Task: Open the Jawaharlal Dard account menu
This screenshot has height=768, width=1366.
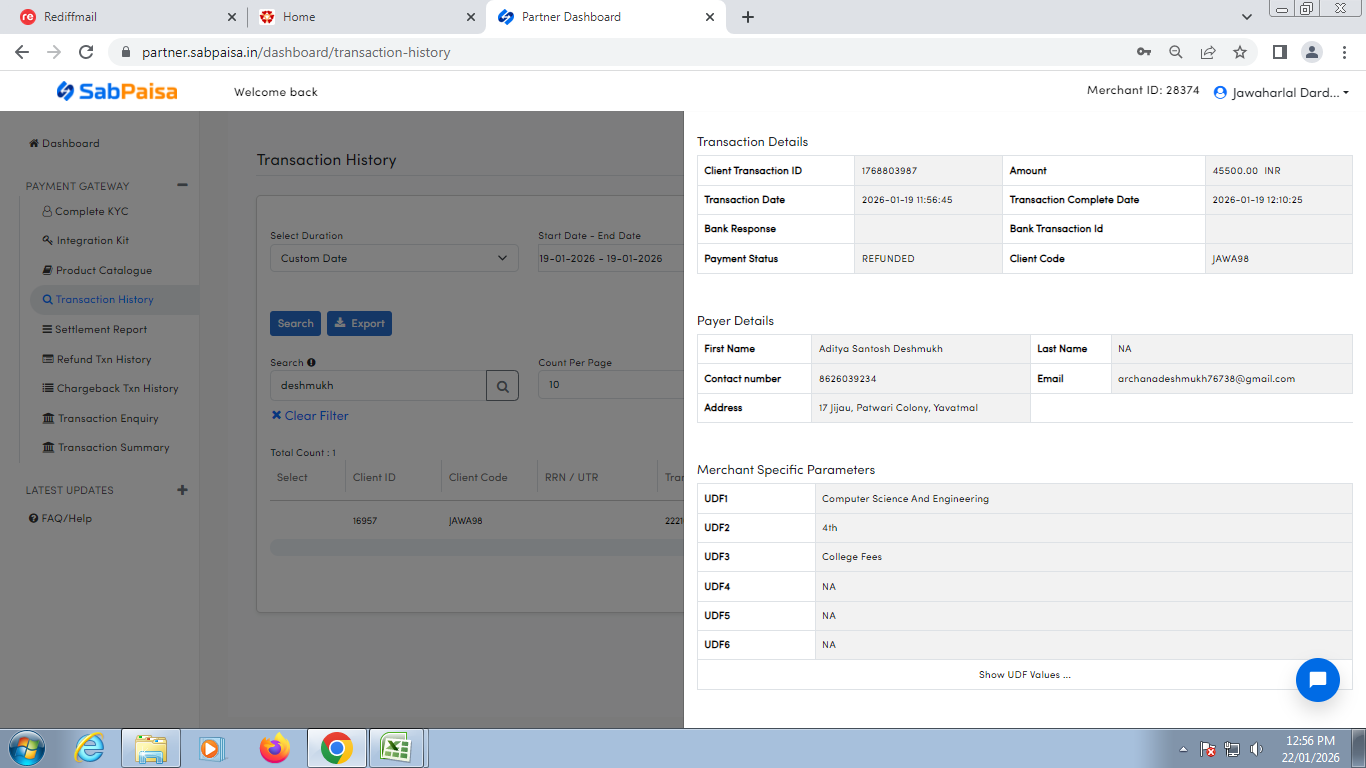Action: pyautogui.click(x=1281, y=92)
